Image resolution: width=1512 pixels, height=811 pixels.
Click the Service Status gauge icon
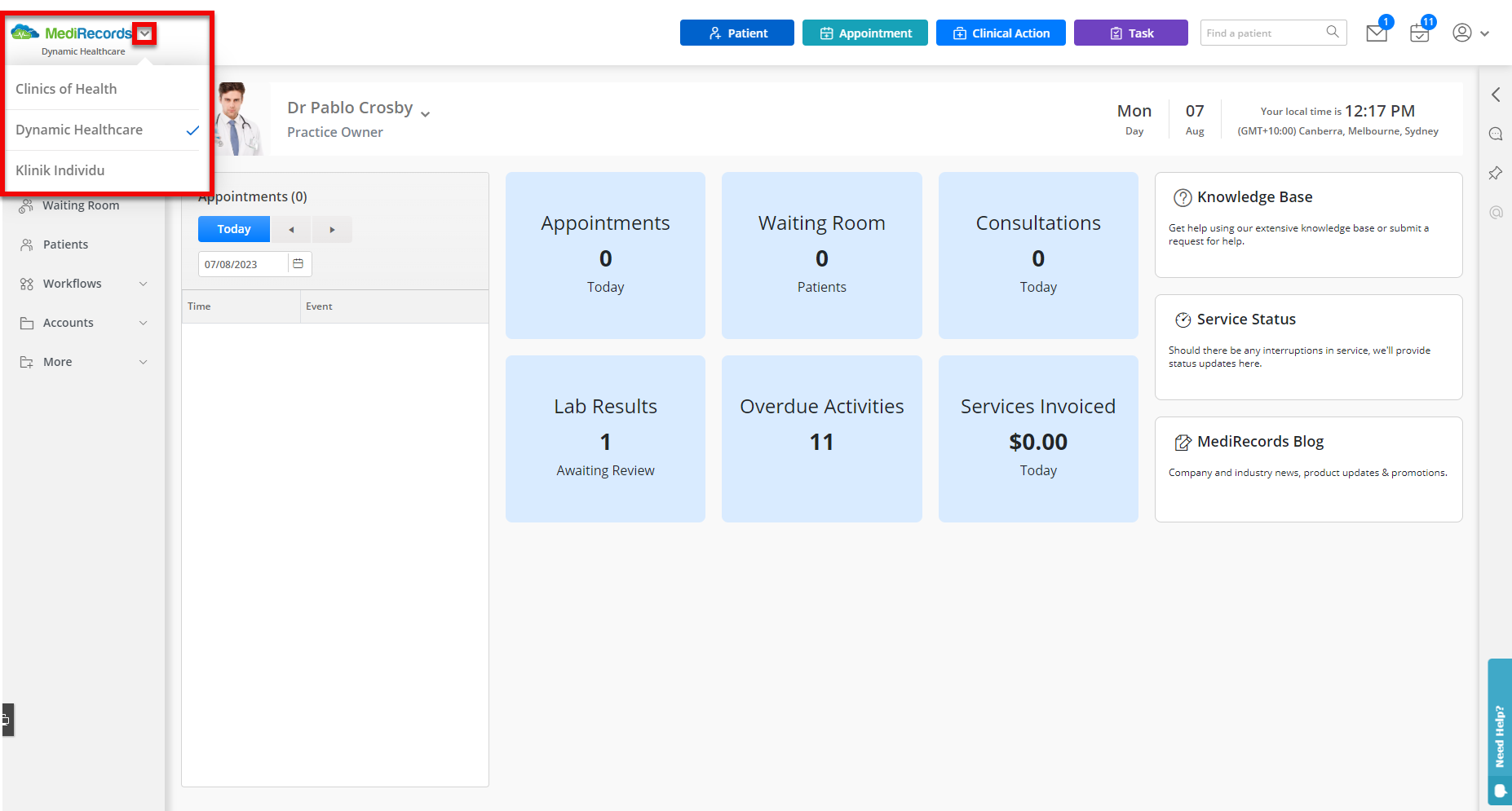coord(1183,320)
